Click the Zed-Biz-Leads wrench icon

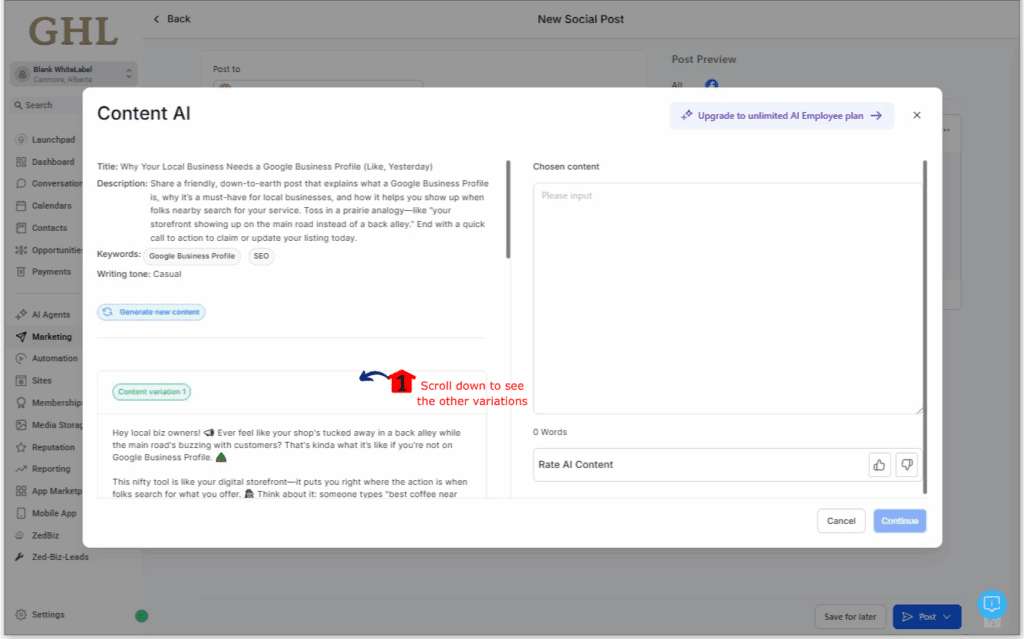(x=20, y=557)
